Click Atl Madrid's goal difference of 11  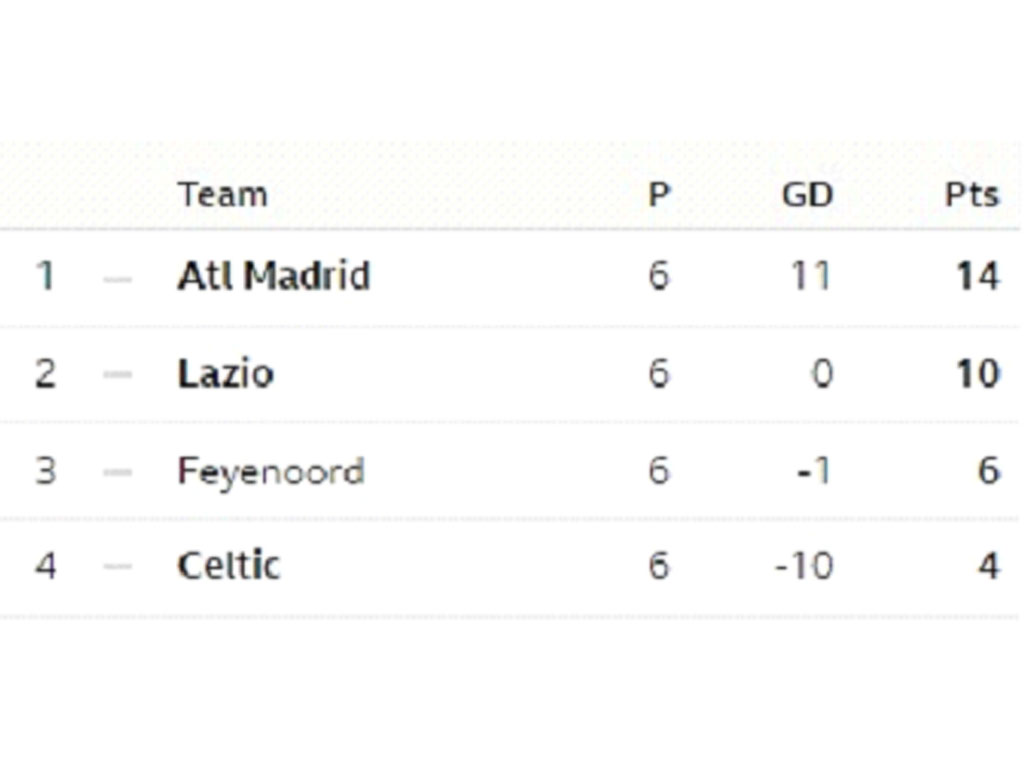[810, 276]
